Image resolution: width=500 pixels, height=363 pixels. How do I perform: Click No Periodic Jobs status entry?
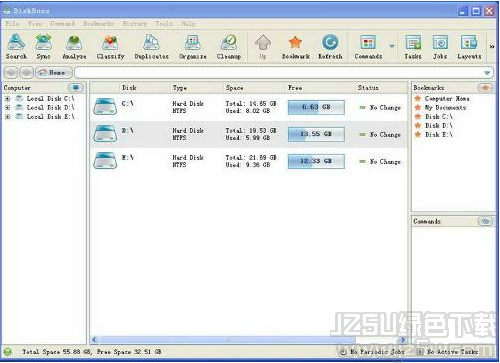(x=372, y=352)
